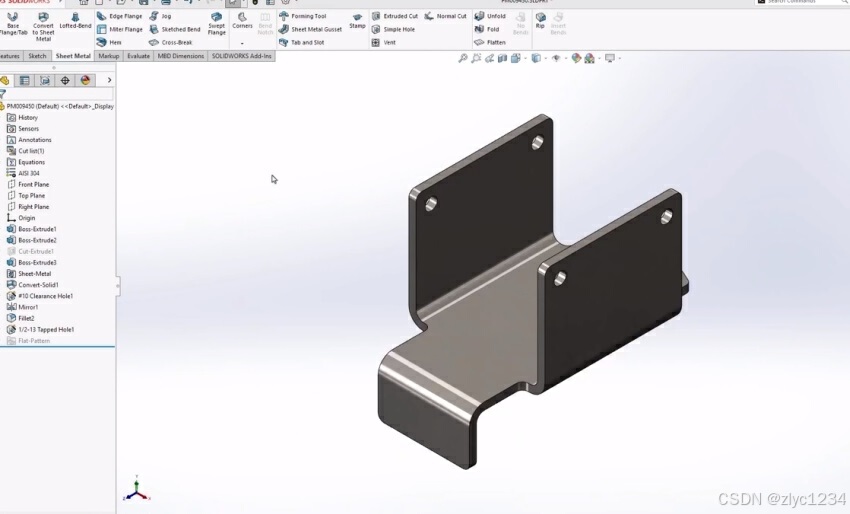Image resolution: width=850 pixels, height=514 pixels.
Task: Click the Zoom to Area icon
Action: tap(476, 58)
